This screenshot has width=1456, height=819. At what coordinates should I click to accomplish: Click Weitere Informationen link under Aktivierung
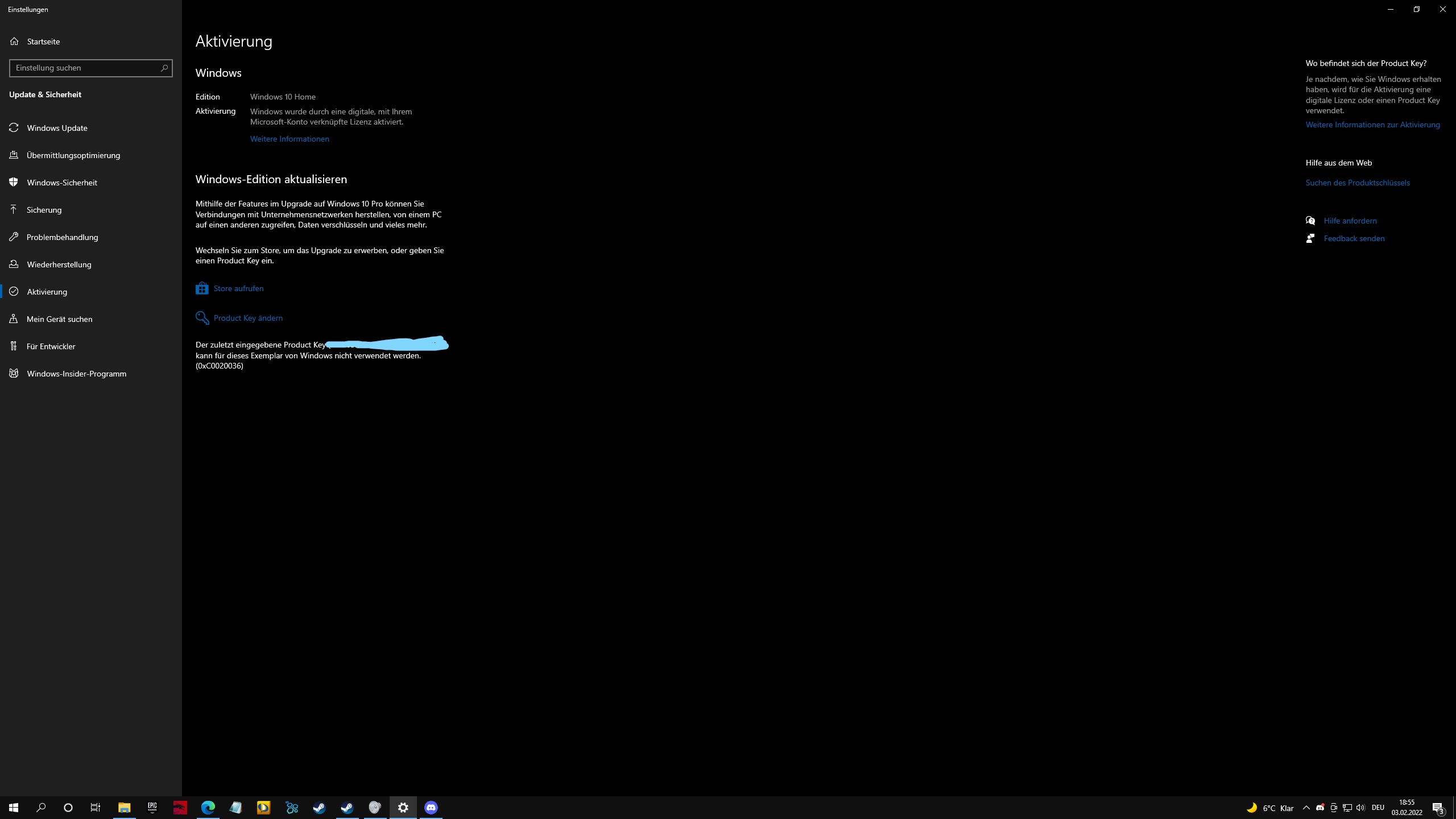tap(289, 139)
